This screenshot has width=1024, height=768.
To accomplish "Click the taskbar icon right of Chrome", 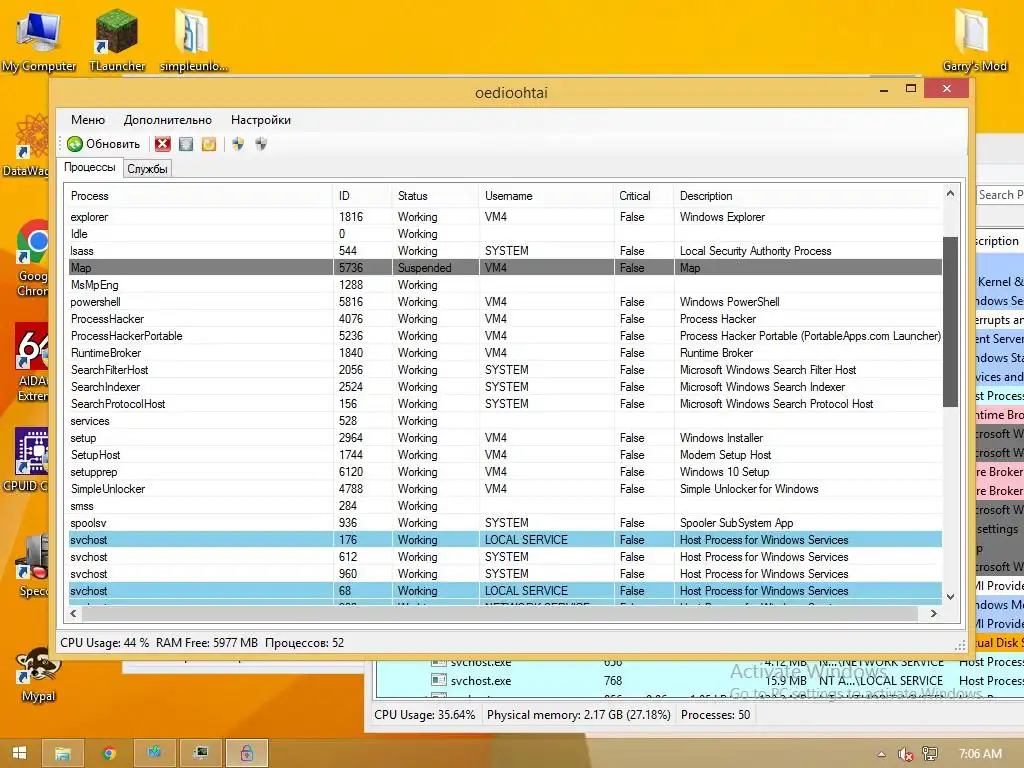I will coord(155,753).
